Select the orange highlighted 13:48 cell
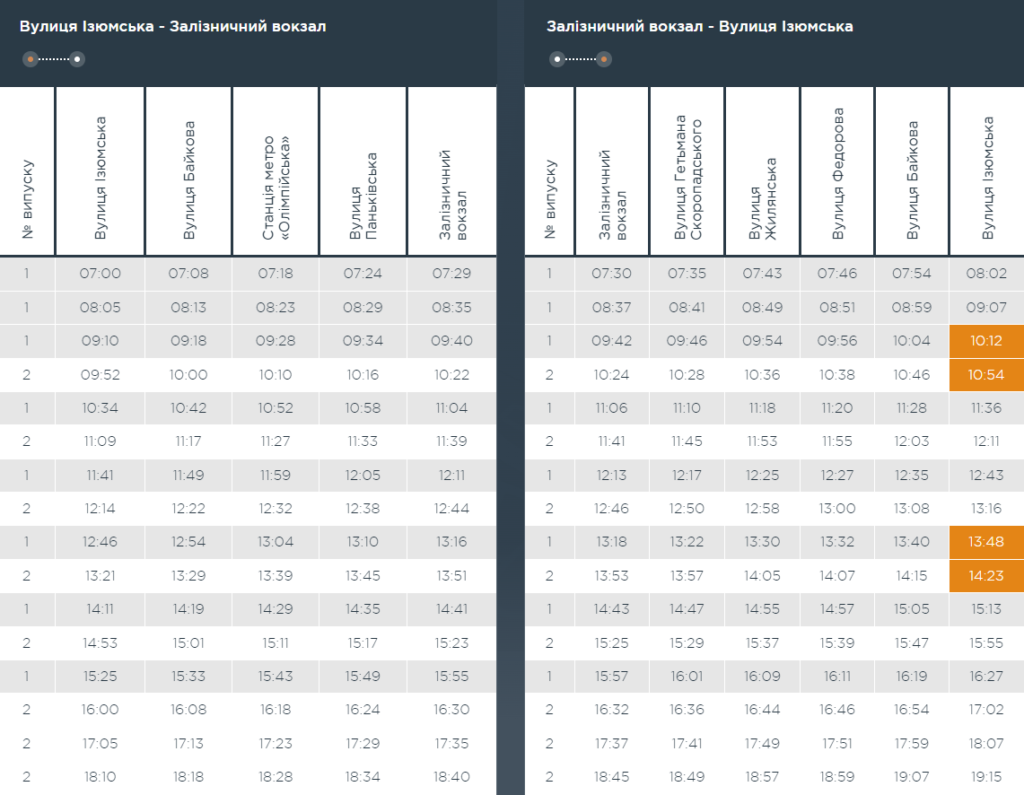This screenshot has width=1024, height=795. pyautogui.click(x=986, y=543)
